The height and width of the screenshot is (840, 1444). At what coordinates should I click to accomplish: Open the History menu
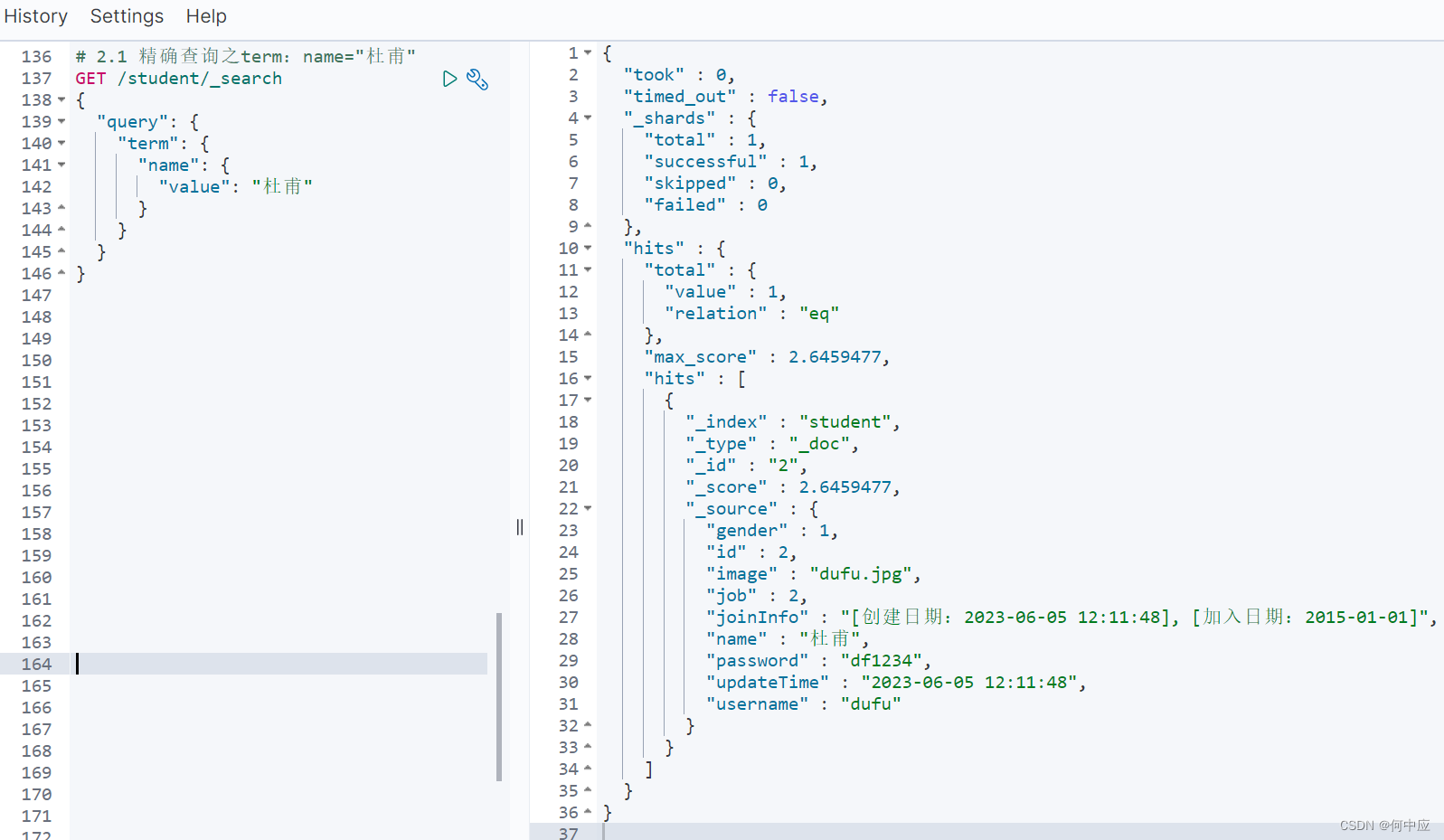(36, 16)
